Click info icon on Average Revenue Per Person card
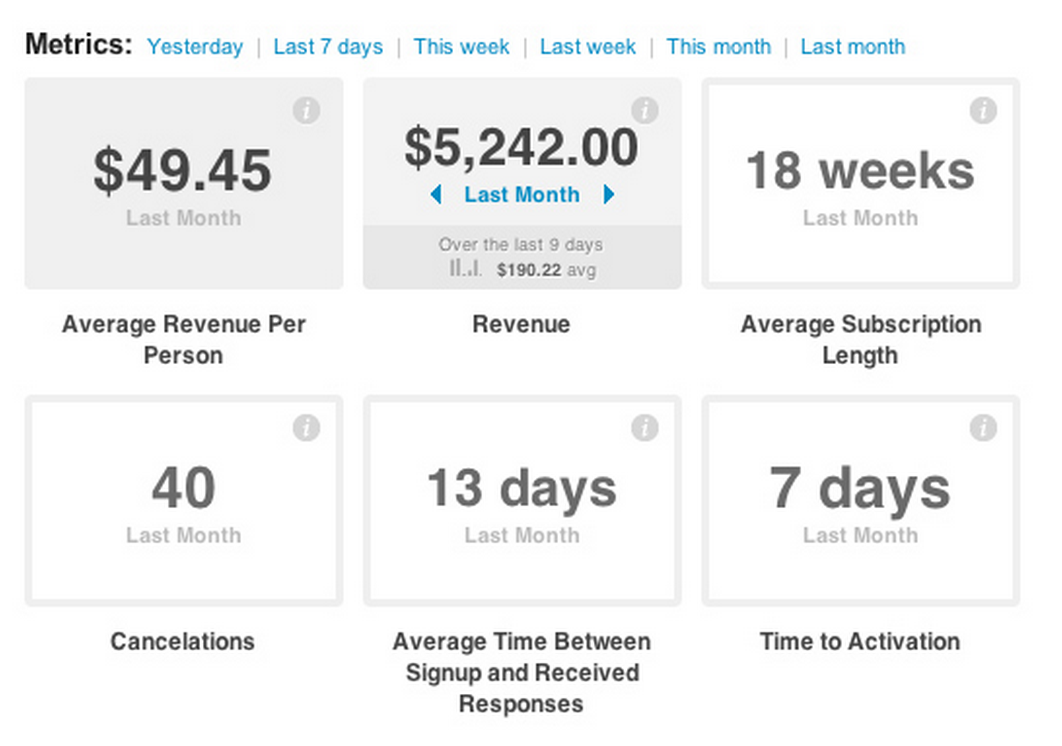Screen dimensions: 1062x746 point(307,111)
